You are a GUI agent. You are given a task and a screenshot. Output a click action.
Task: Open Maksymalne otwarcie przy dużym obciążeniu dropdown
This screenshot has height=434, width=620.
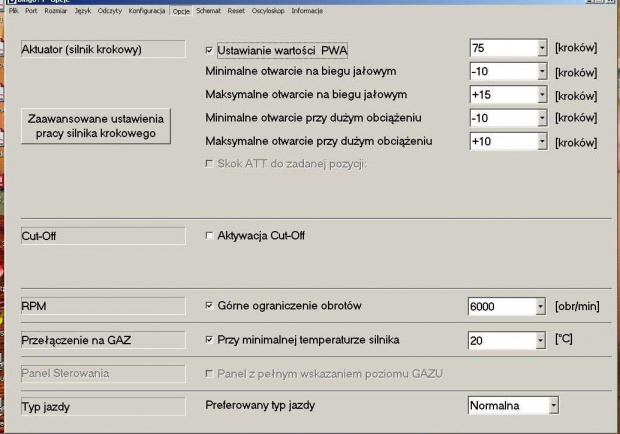point(541,142)
